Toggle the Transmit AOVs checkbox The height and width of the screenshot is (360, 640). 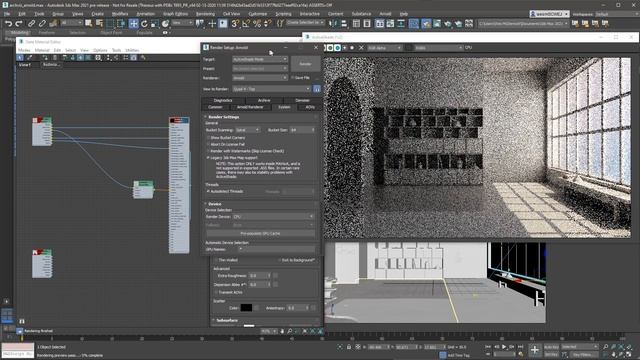216,292
